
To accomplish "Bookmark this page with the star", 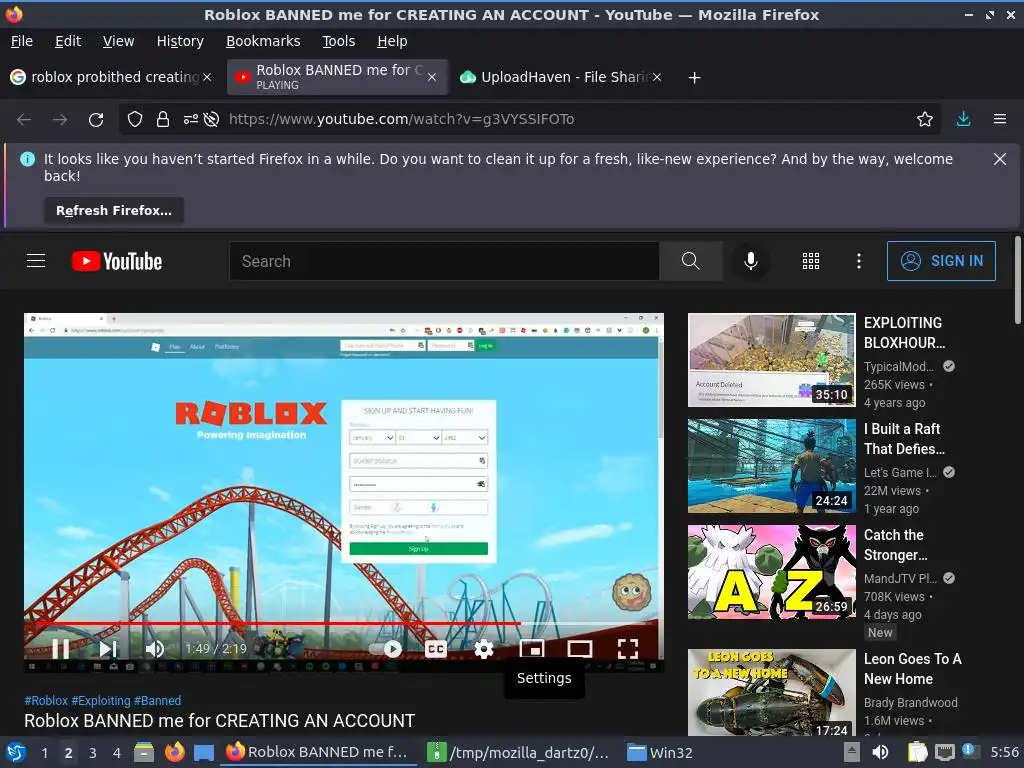I will click(925, 120).
